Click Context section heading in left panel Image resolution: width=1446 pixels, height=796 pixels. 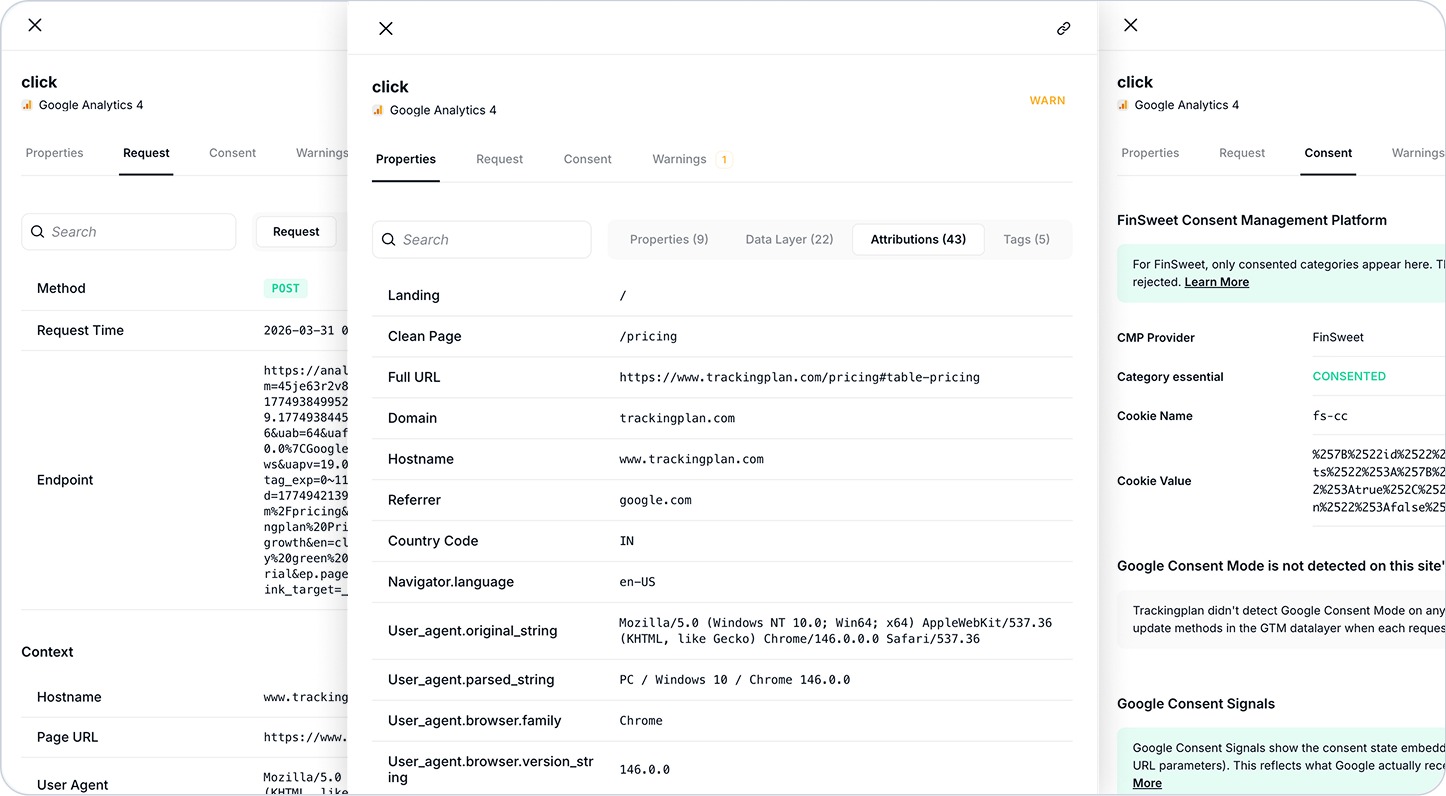[47, 652]
